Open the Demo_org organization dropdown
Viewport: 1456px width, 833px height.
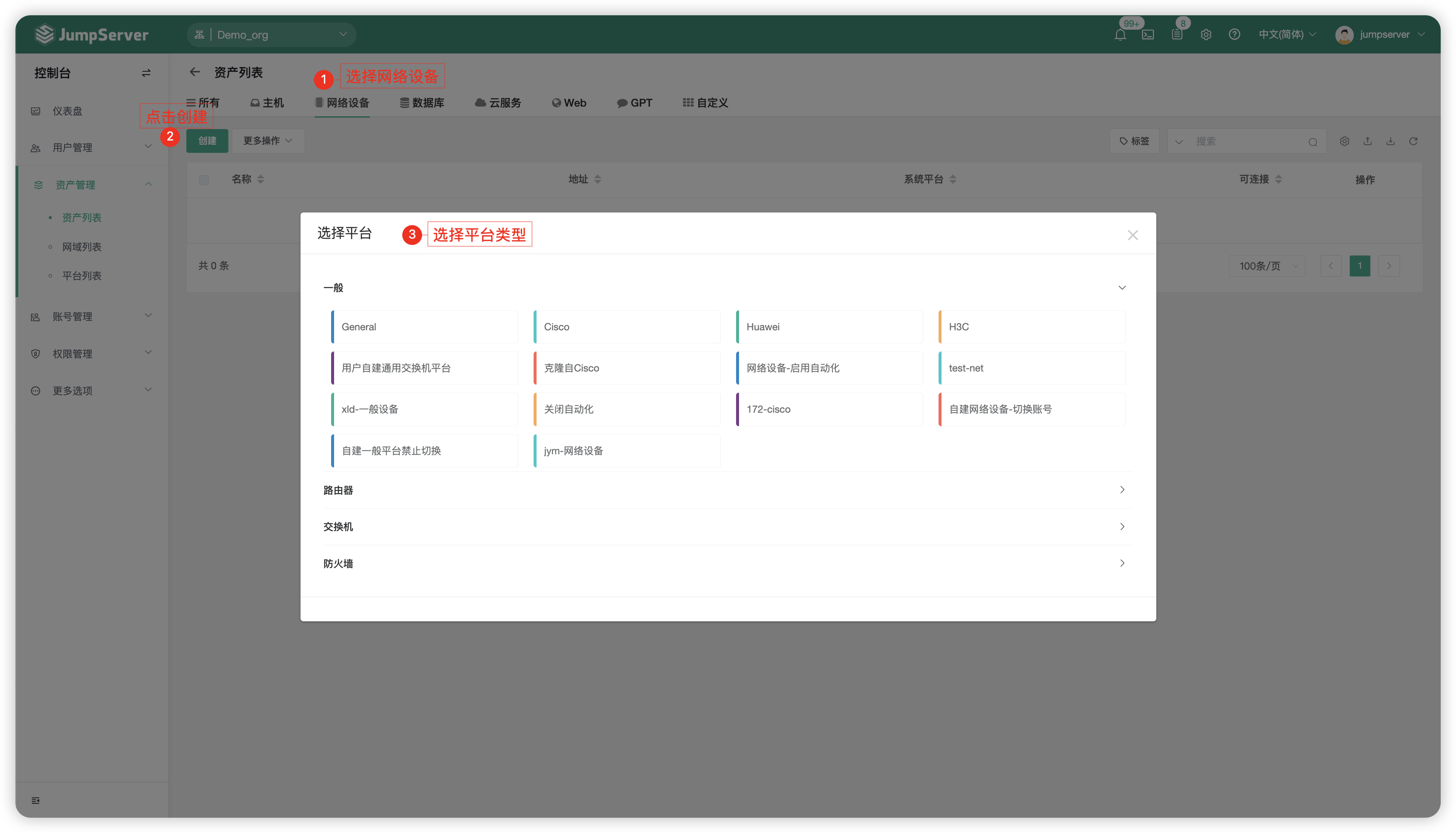pyautogui.click(x=272, y=35)
